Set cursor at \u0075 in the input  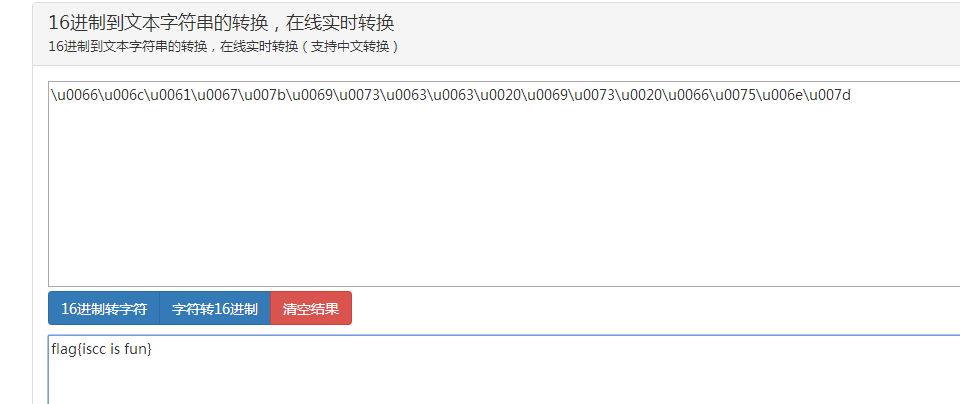point(734,95)
